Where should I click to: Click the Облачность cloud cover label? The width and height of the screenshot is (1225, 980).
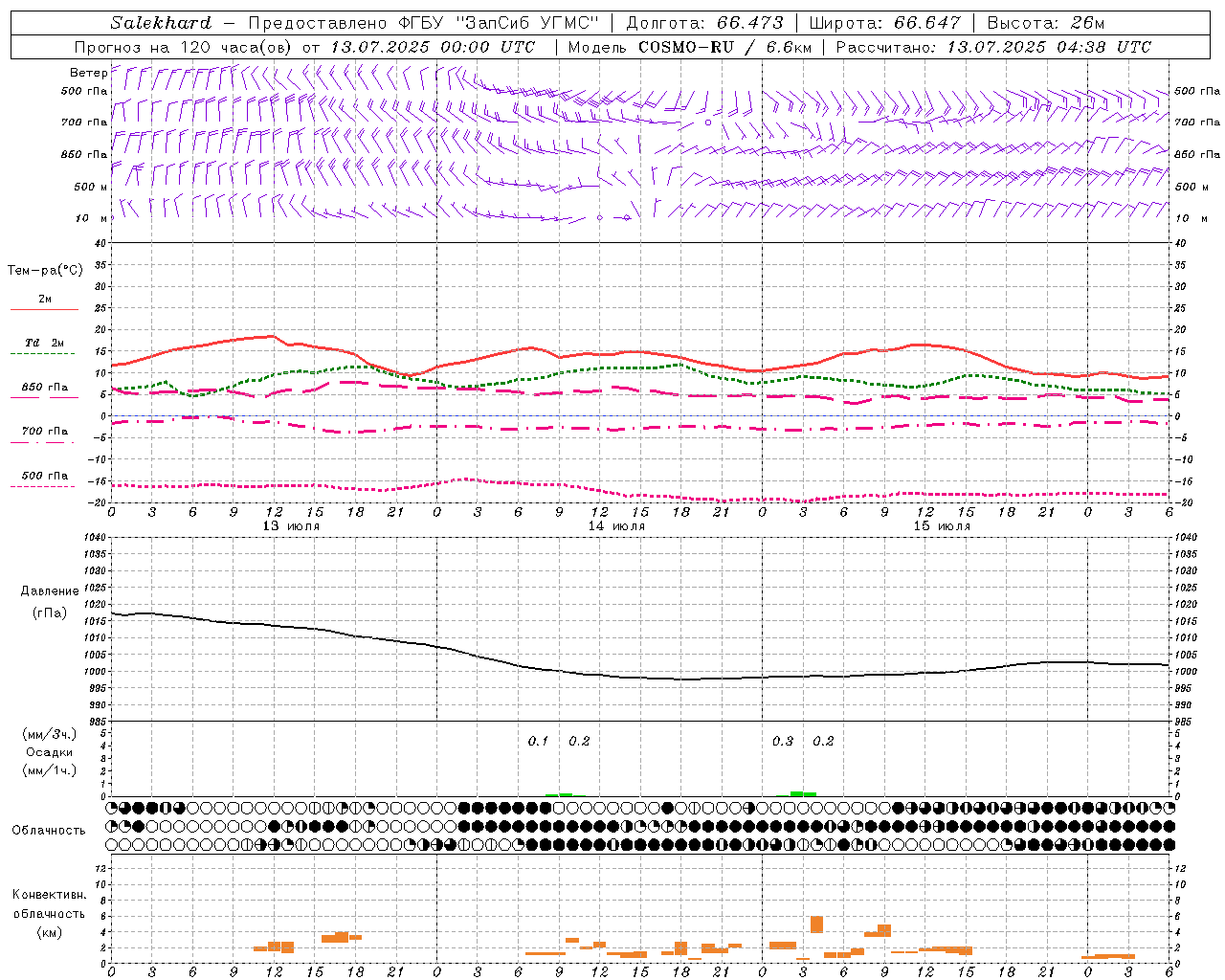pos(49,831)
